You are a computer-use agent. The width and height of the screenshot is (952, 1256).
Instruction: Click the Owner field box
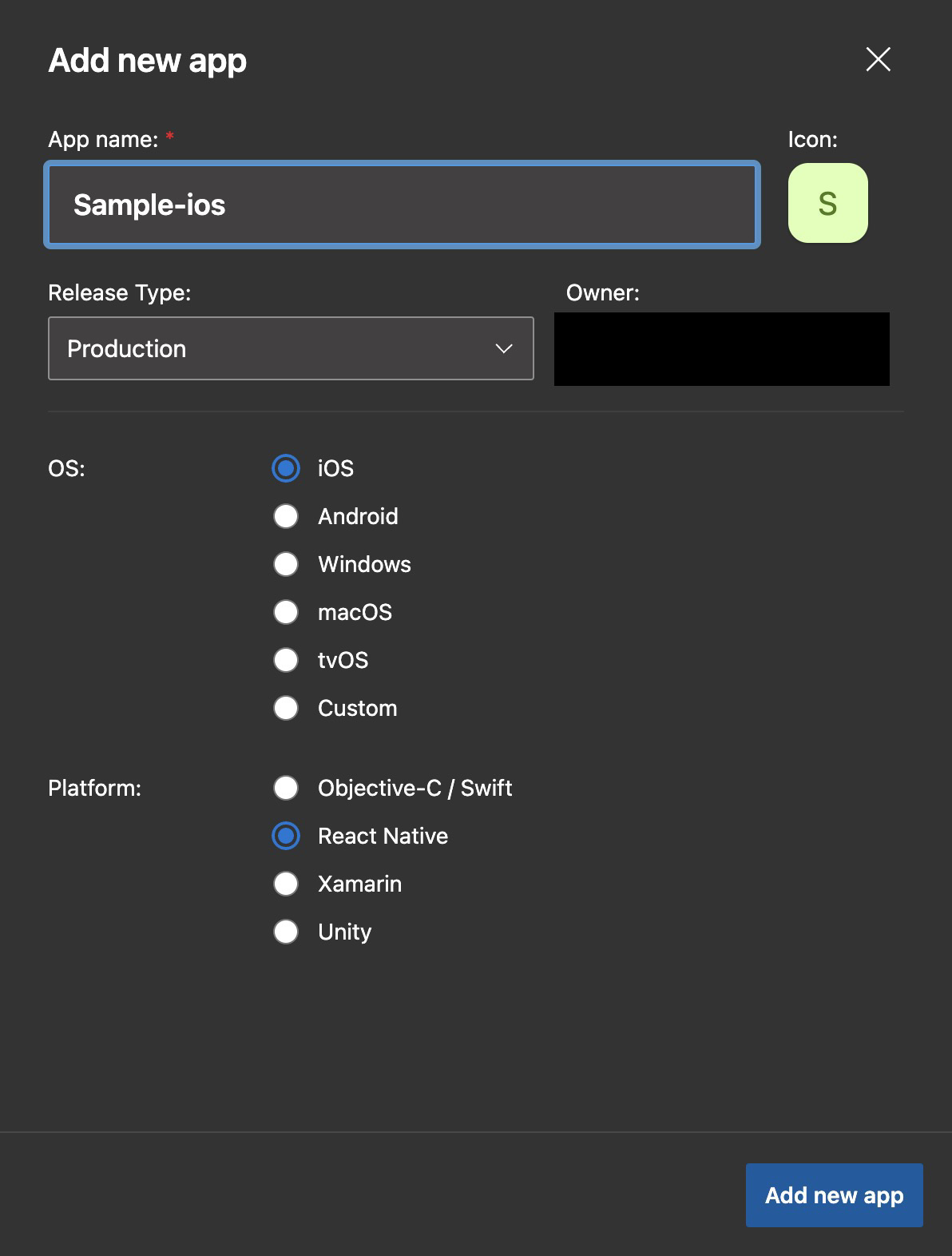tap(721, 349)
